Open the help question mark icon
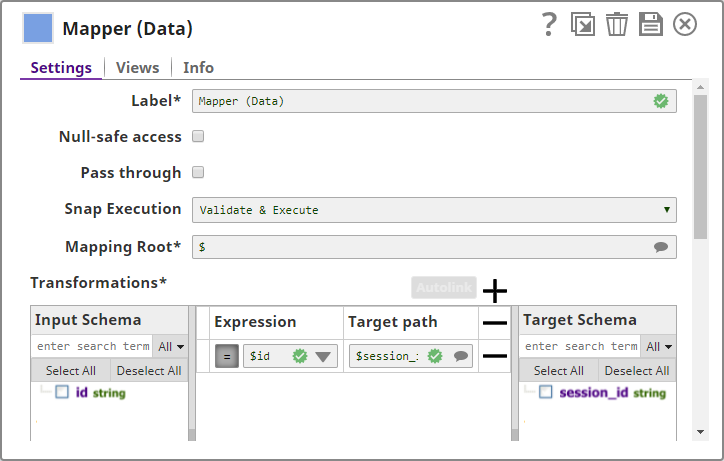The width and height of the screenshot is (724, 461). (548, 25)
